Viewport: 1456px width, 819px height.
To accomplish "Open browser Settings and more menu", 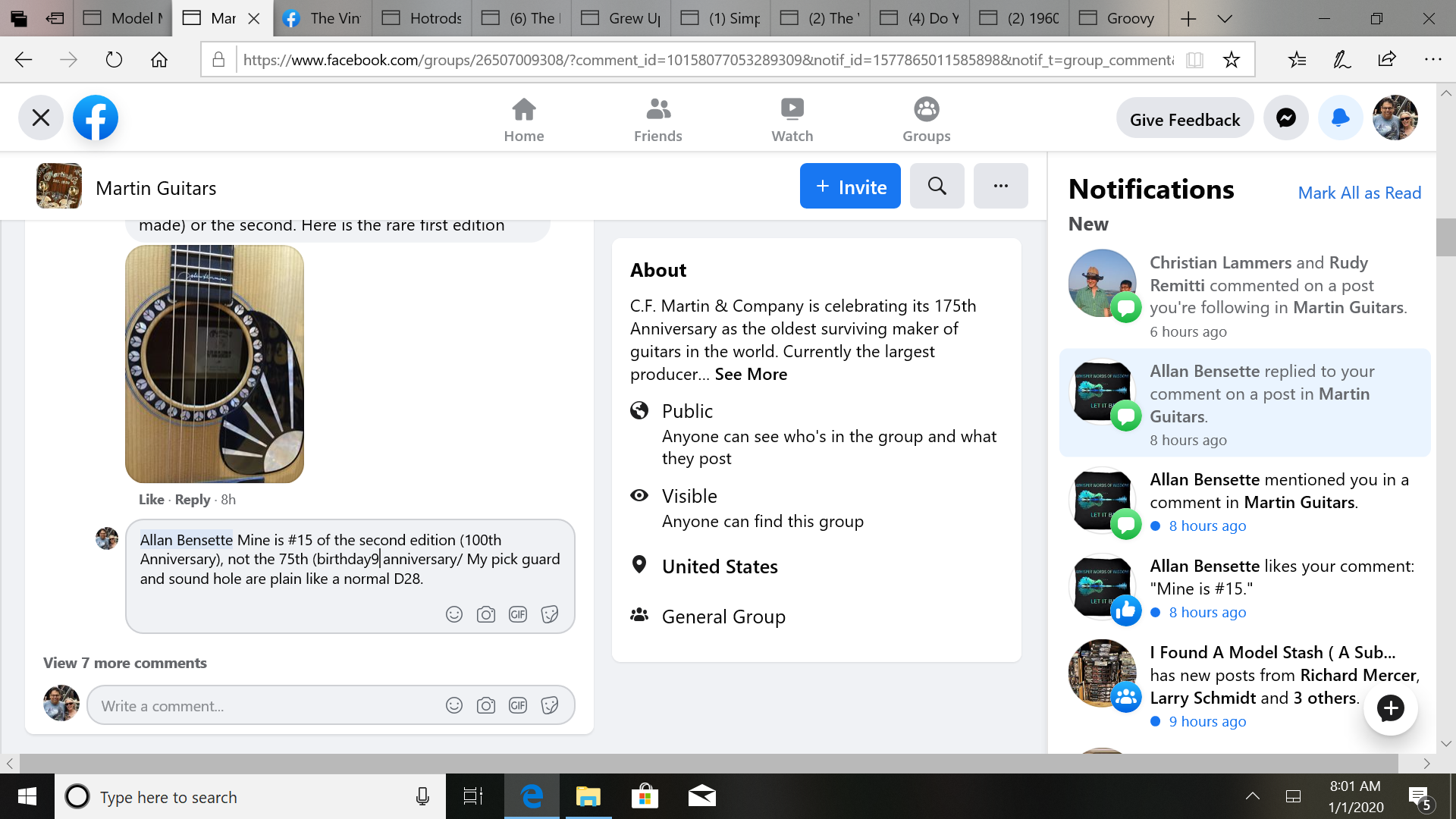I will (x=1432, y=59).
